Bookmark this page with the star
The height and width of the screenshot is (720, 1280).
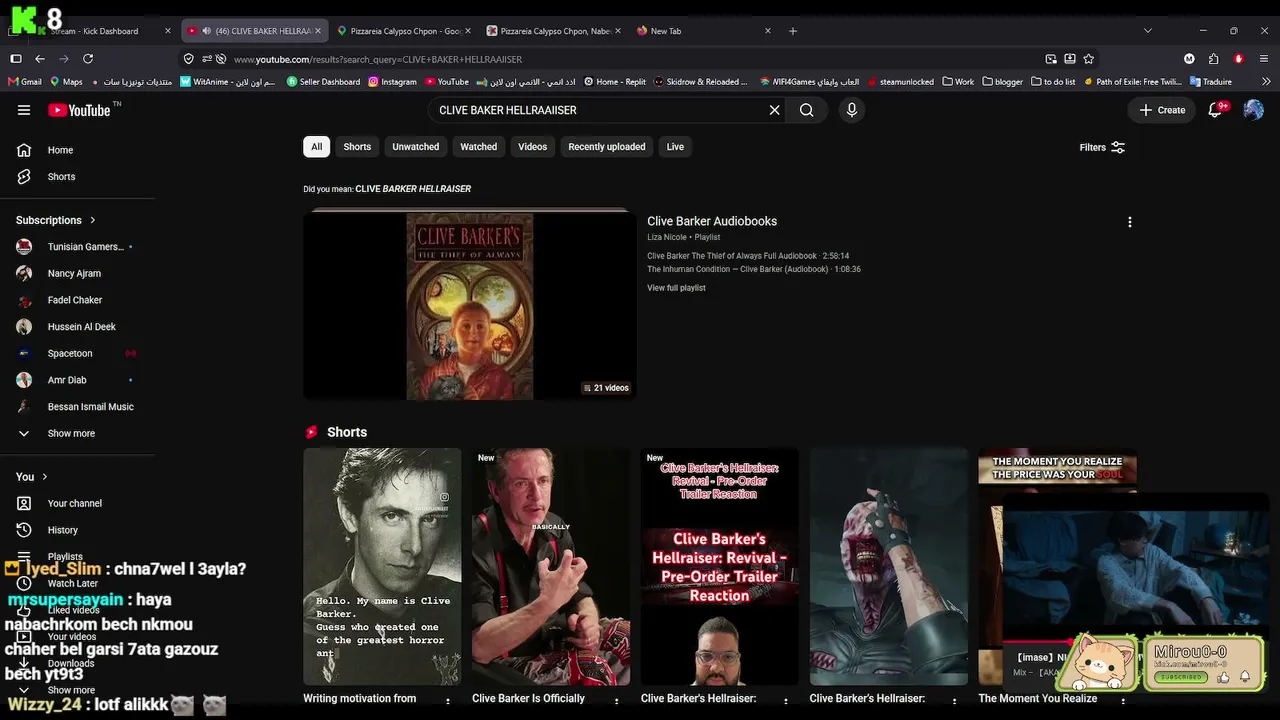[x=1089, y=59]
